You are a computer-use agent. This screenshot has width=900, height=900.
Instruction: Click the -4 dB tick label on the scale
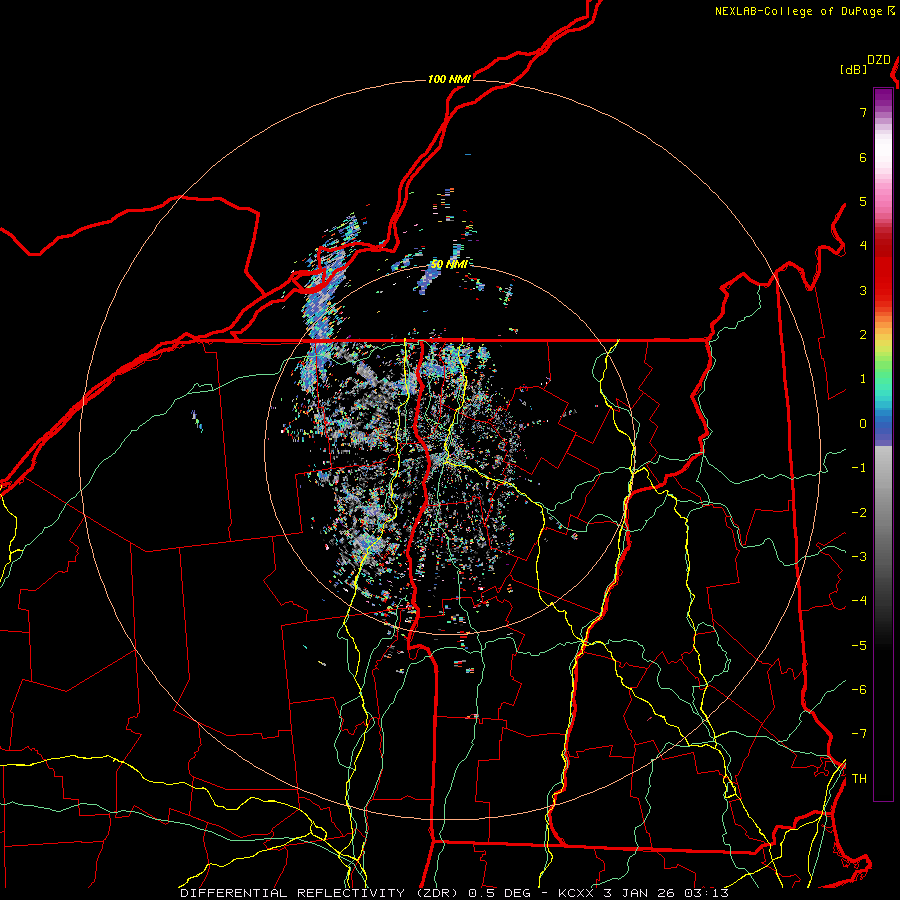[859, 601]
